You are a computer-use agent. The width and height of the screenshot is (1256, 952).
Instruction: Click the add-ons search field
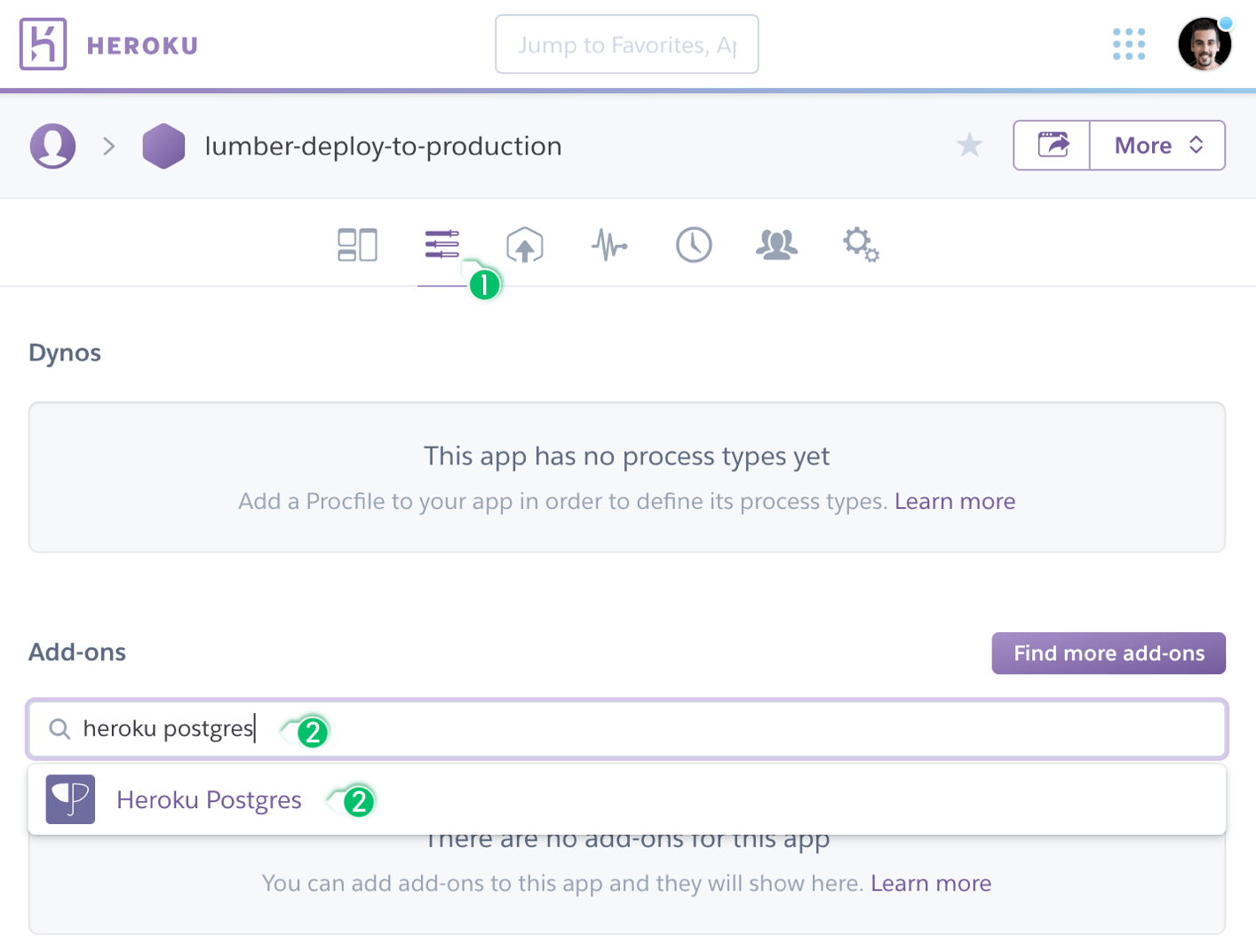click(x=627, y=729)
